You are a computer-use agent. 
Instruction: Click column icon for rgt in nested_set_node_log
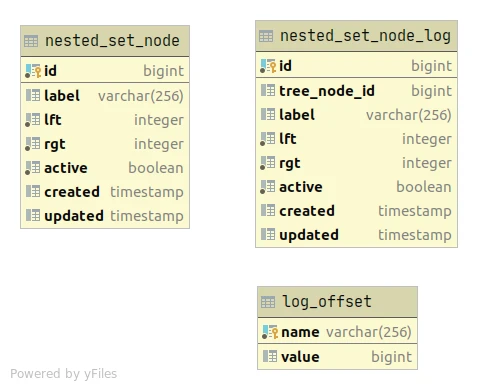tap(268, 163)
